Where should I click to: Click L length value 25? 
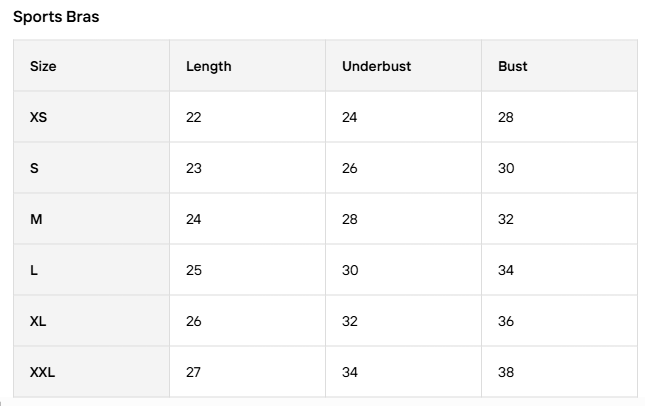[x=194, y=270]
